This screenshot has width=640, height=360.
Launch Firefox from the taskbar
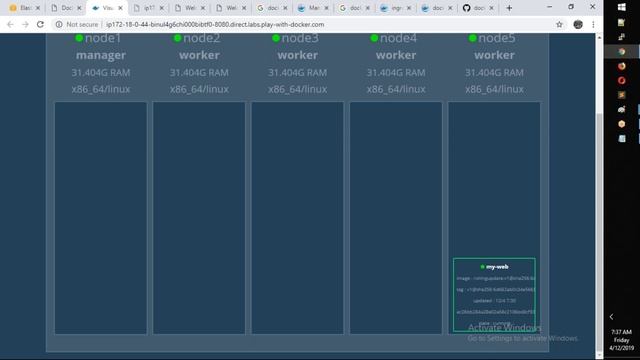point(622,66)
